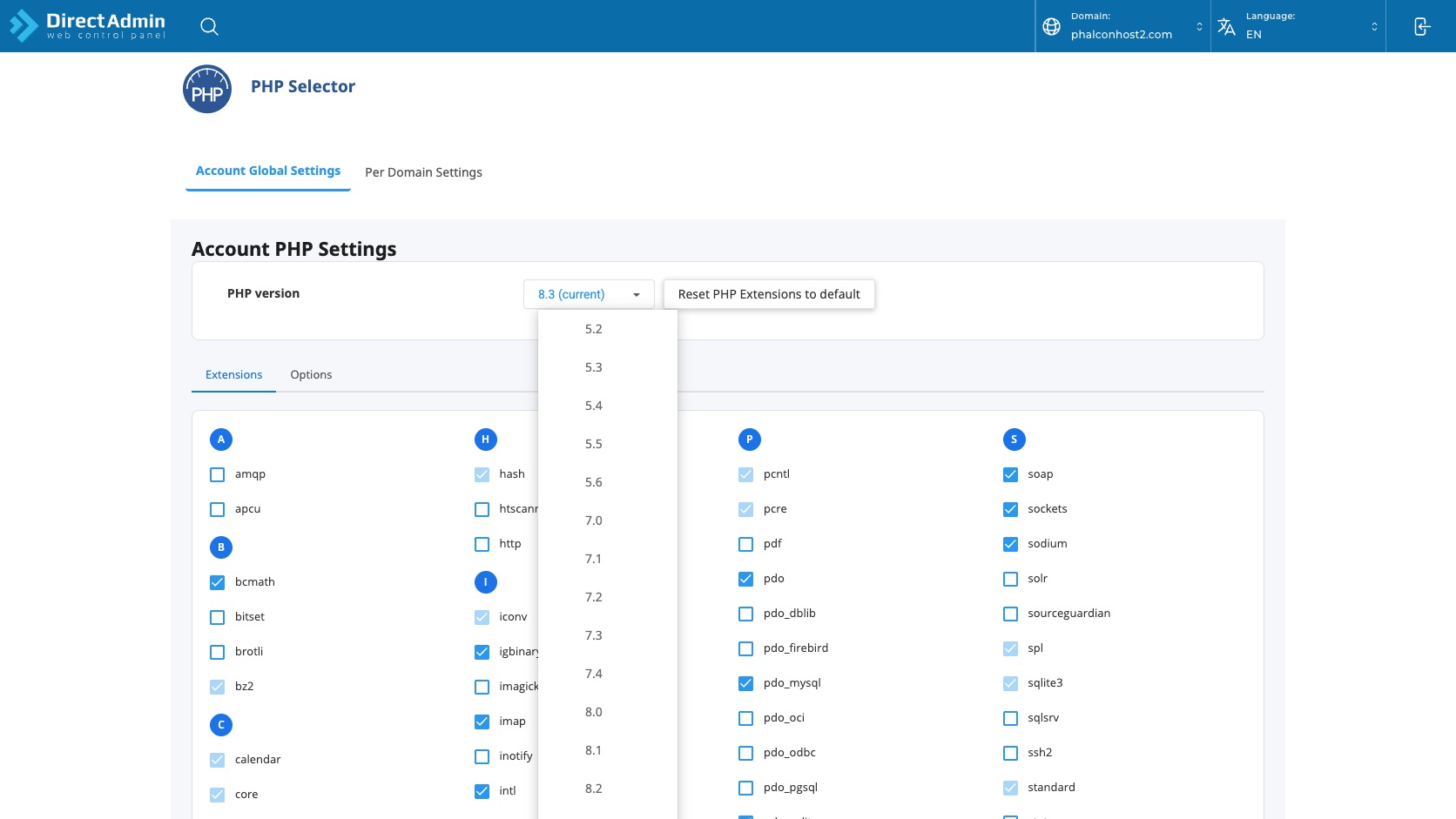Open the PHP version dropdown
The image size is (1456, 819).
[589, 294]
